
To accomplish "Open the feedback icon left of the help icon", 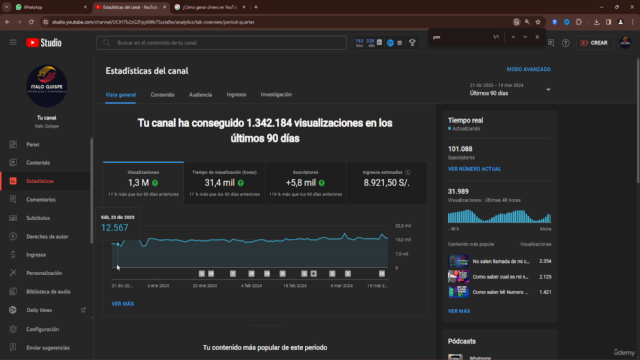I will click(551, 42).
